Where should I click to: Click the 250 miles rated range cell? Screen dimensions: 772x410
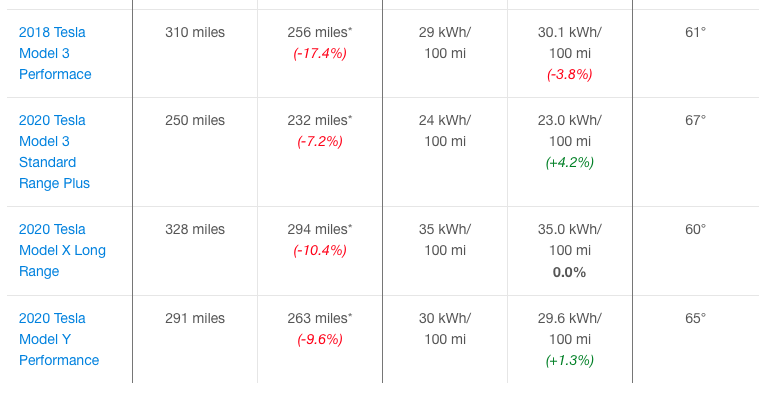(195, 120)
